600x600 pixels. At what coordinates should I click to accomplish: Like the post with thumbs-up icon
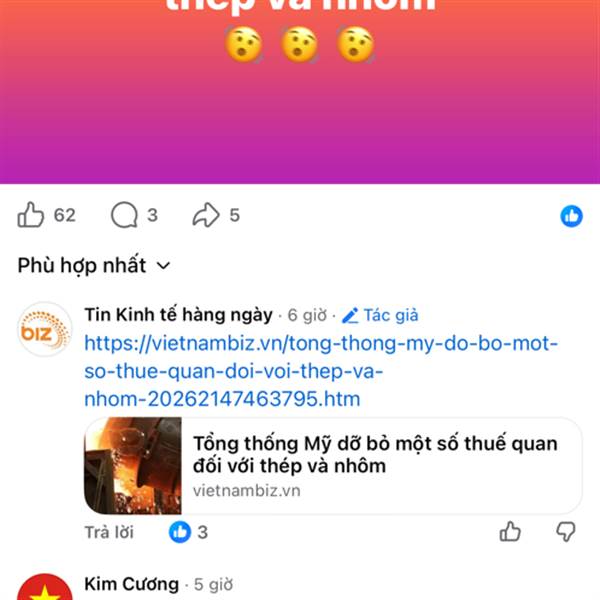pyautogui.click(x=31, y=215)
